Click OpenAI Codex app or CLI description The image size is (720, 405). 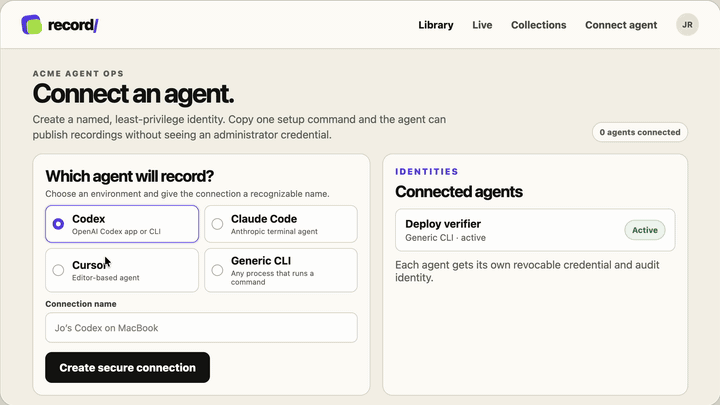(116, 231)
